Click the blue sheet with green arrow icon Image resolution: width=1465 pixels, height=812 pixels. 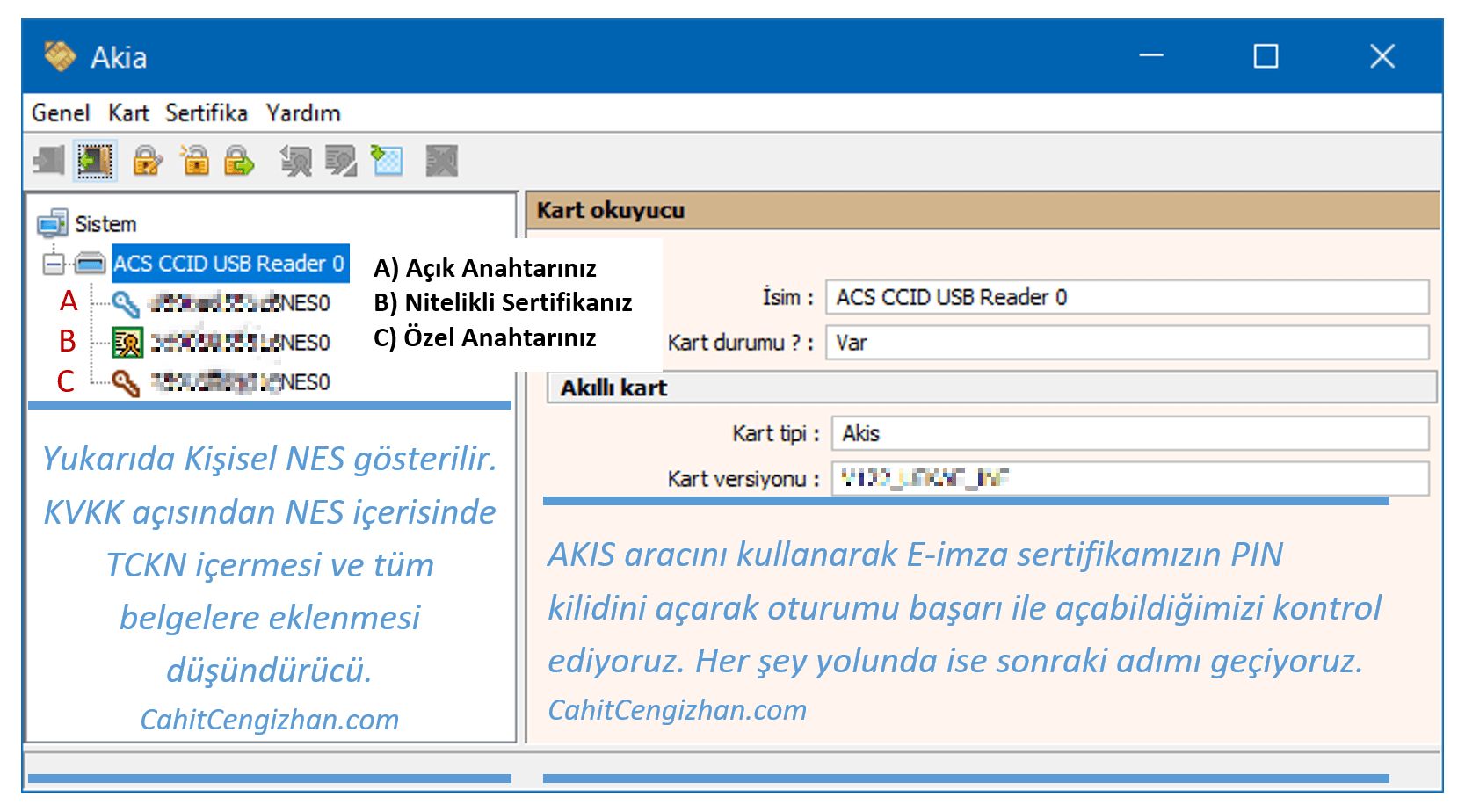pos(387,161)
